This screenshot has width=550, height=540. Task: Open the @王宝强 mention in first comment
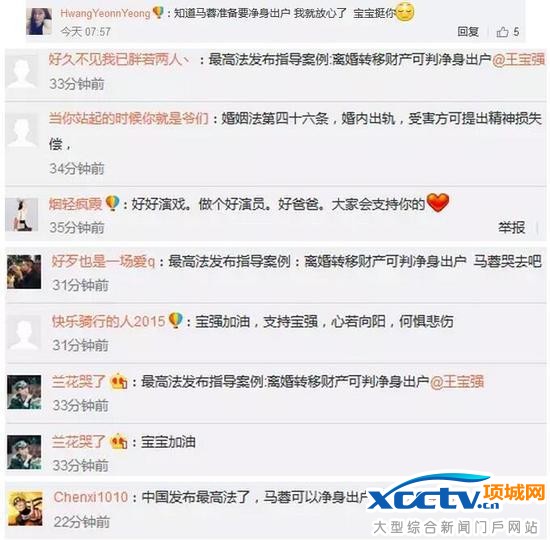click(x=518, y=59)
